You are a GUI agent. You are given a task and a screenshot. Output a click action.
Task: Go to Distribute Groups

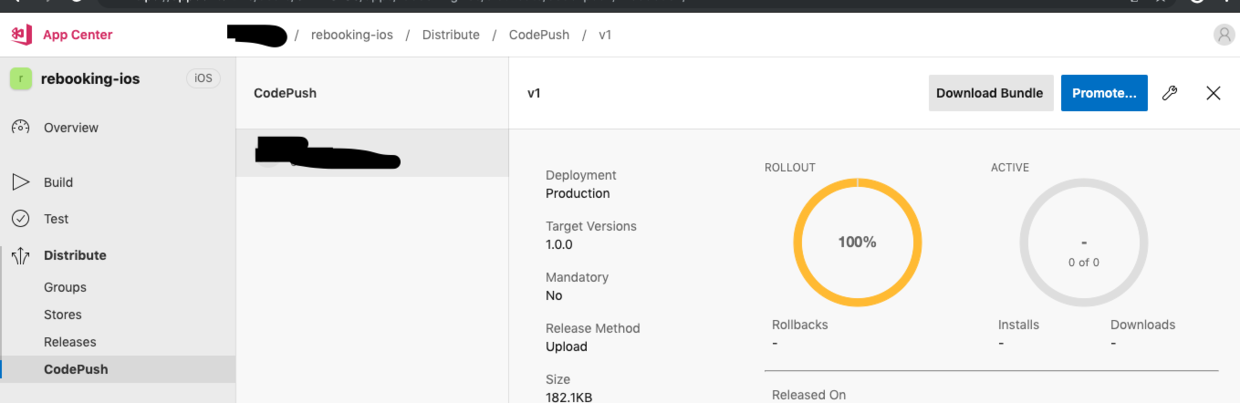click(x=65, y=287)
